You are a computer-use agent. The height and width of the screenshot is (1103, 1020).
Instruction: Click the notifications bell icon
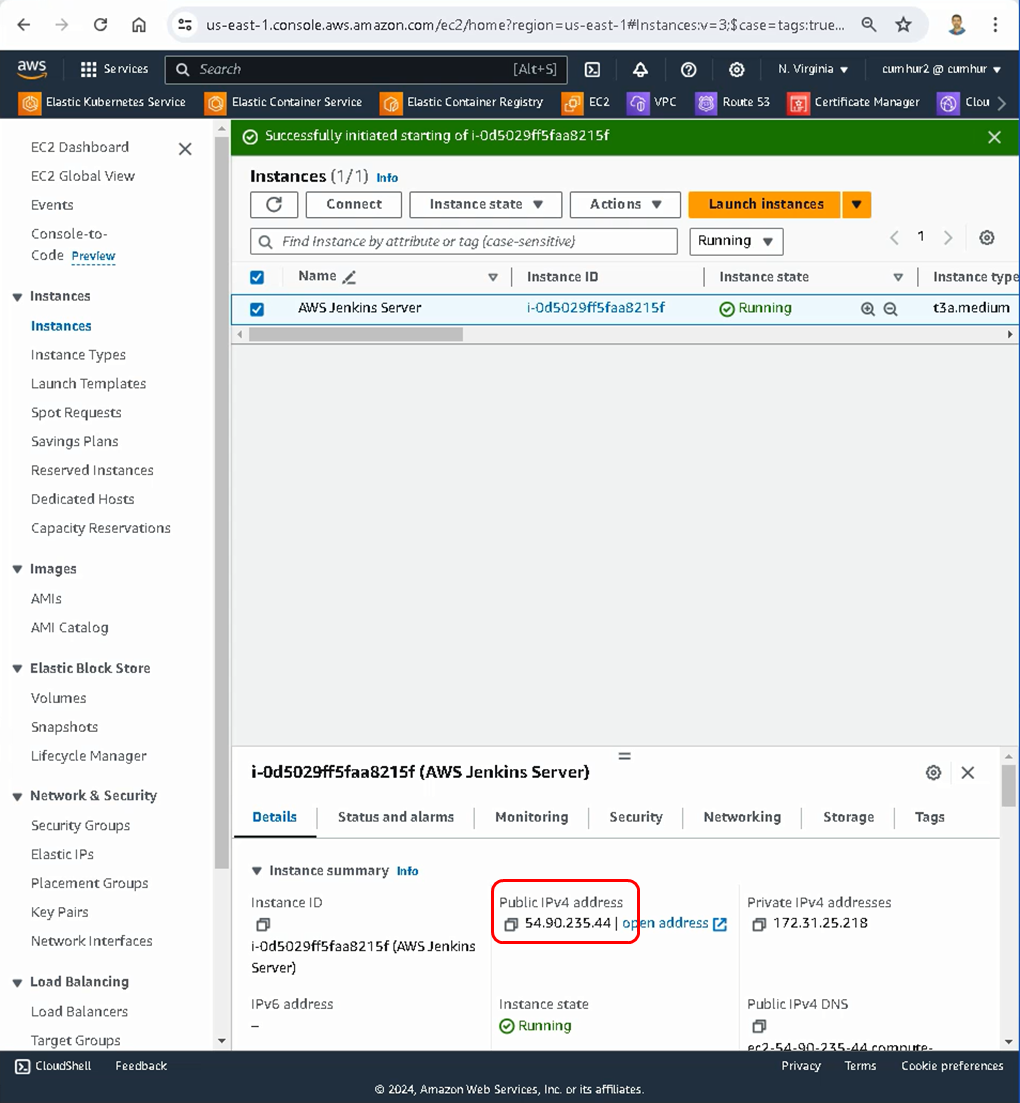(640, 70)
